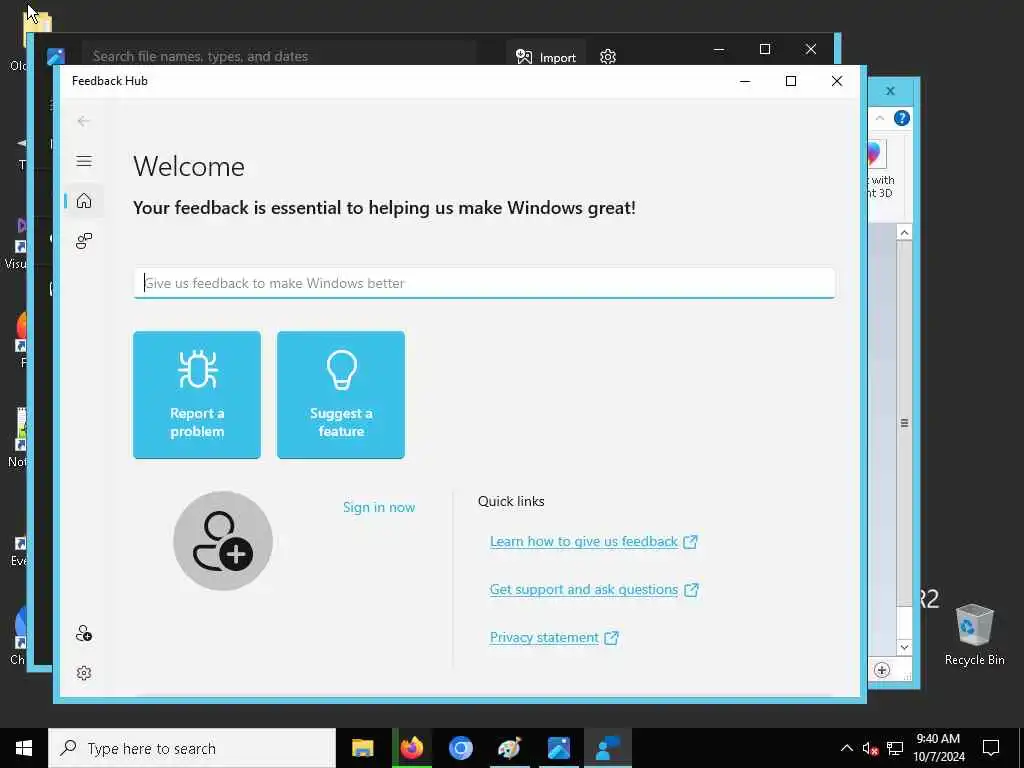Open Feedback Hub settings gear
1024x768 pixels.
84,673
